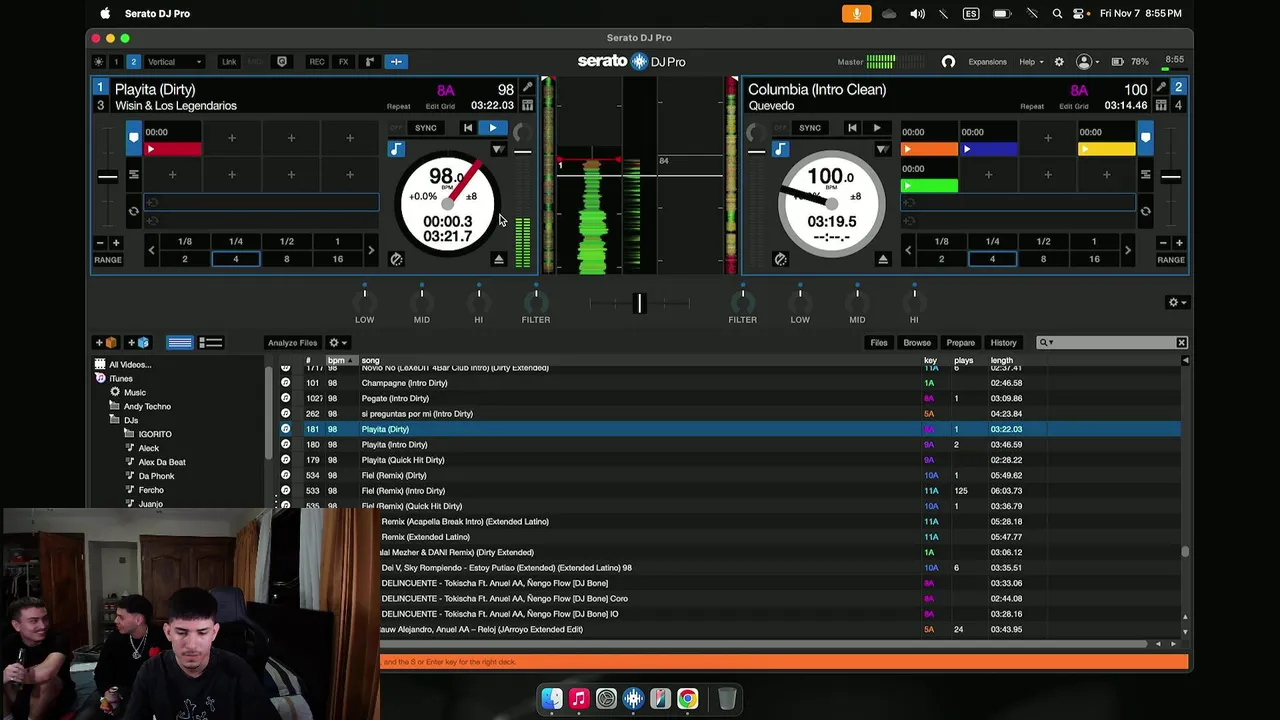Toggle Repeat on right deck
1280x720 pixels.
pyautogui.click(x=1032, y=106)
